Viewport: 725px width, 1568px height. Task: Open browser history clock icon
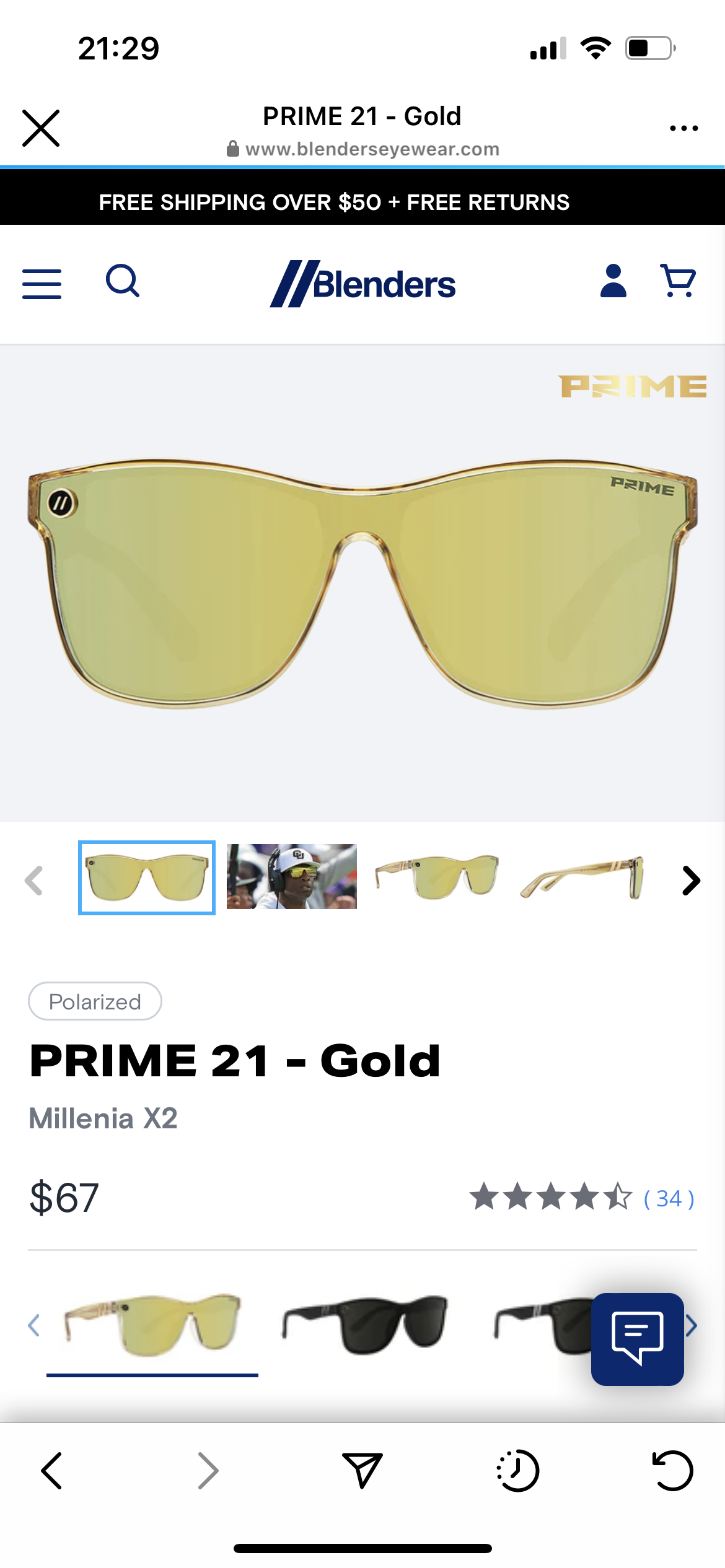pos(518,1470)
